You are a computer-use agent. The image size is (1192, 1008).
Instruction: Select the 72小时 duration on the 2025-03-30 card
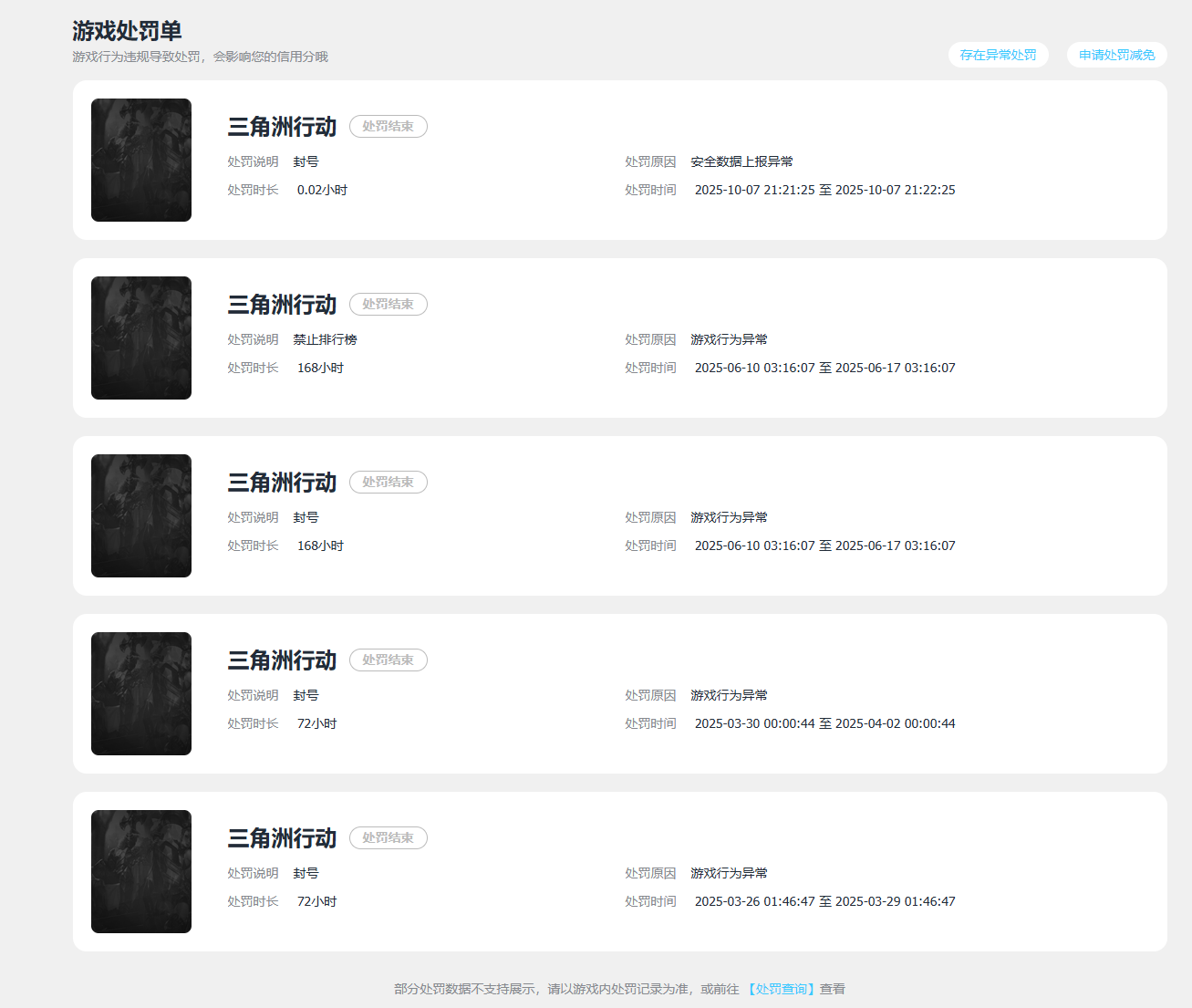coord(316,723)
